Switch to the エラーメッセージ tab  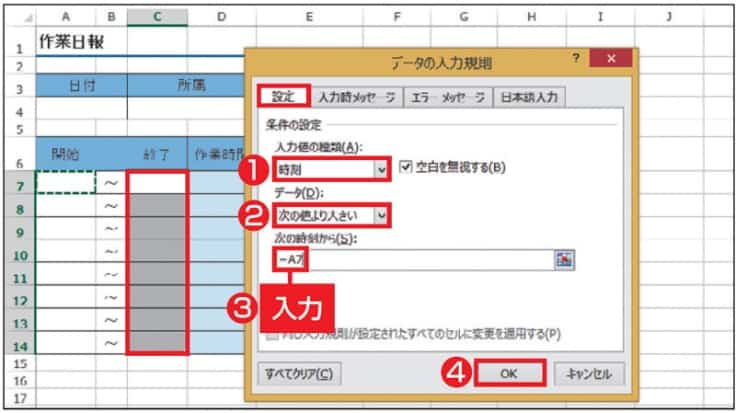click(451, 97)
